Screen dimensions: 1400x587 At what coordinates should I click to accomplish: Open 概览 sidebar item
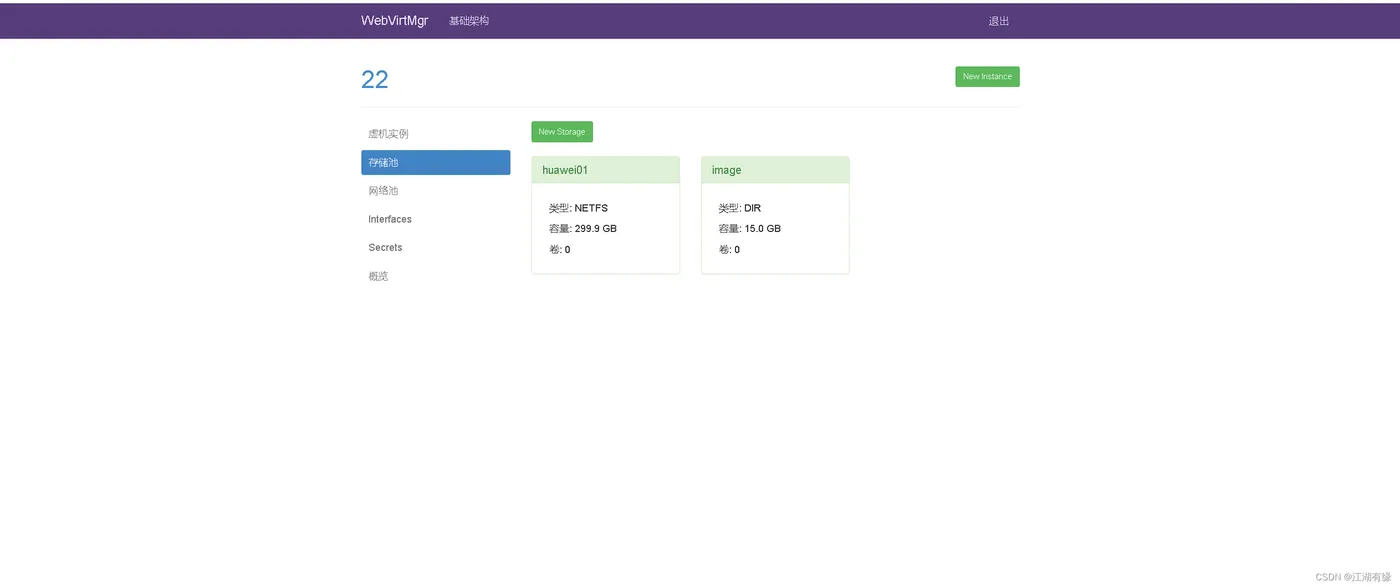click(x=436, y=276)
